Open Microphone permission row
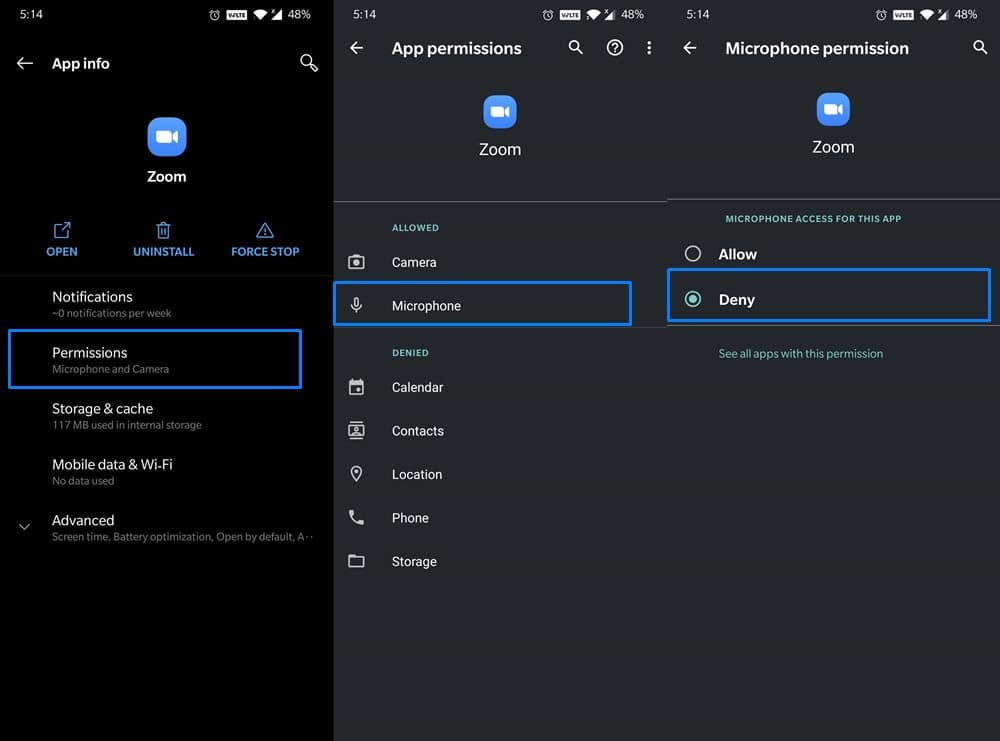The width and height of the screenshot is (1000, 741). 483,304
